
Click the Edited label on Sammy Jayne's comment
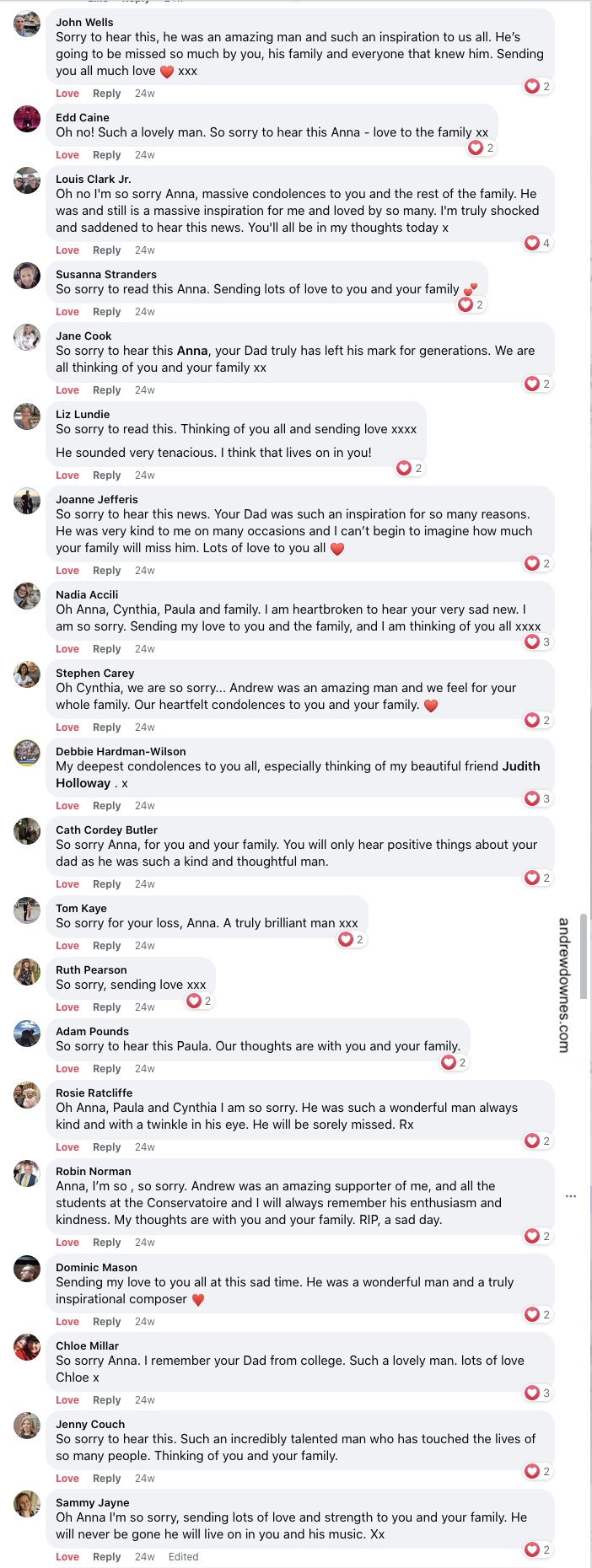[x=183, y=1556]
